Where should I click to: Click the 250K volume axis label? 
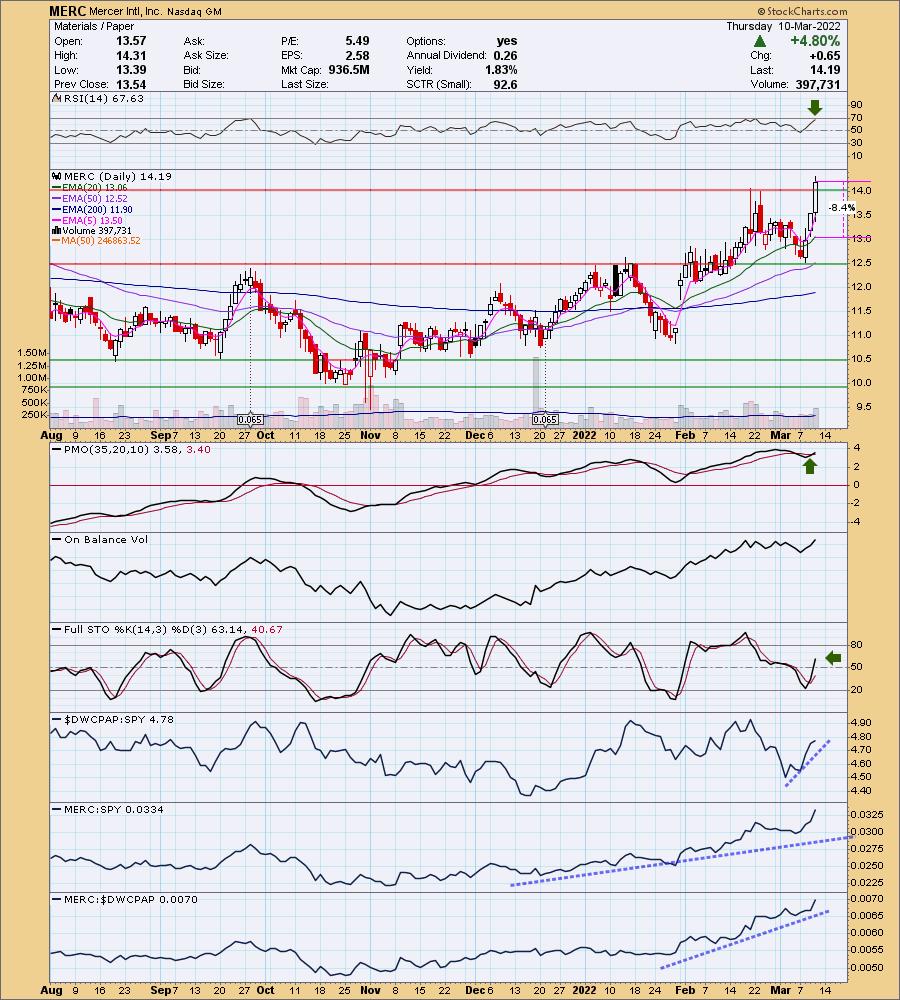pos(36,415)
